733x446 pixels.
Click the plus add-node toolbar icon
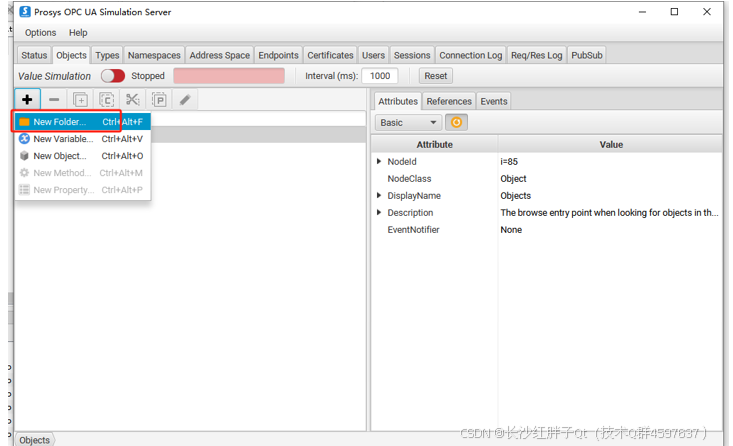point(27,100)
